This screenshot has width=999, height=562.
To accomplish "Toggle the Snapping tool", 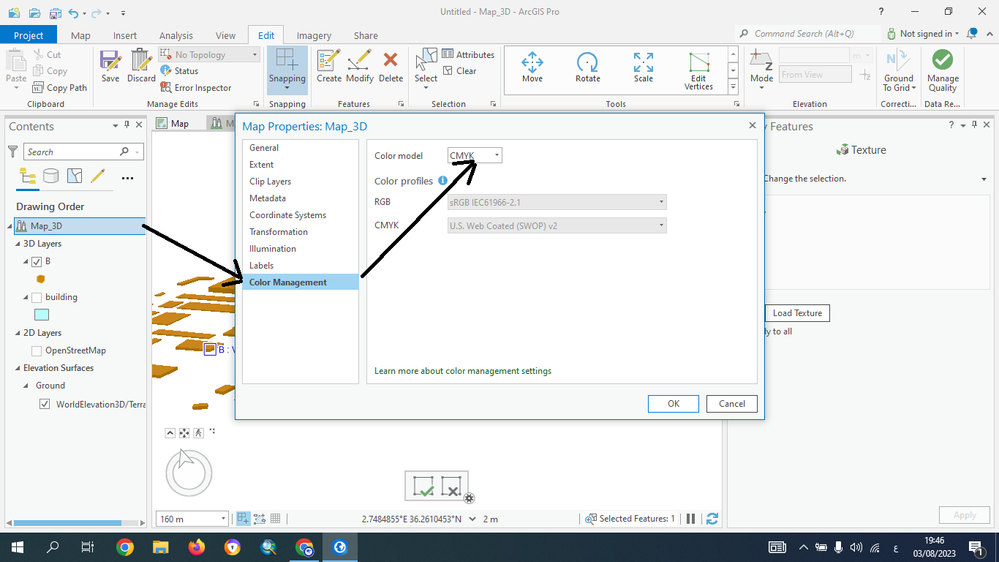I will pos(287,68).
